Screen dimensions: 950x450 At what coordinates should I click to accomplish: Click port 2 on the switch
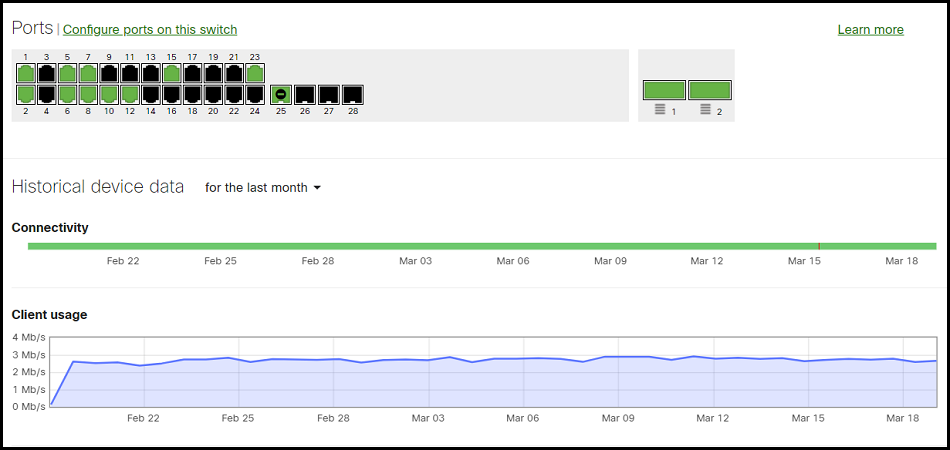tap(26, 94)
